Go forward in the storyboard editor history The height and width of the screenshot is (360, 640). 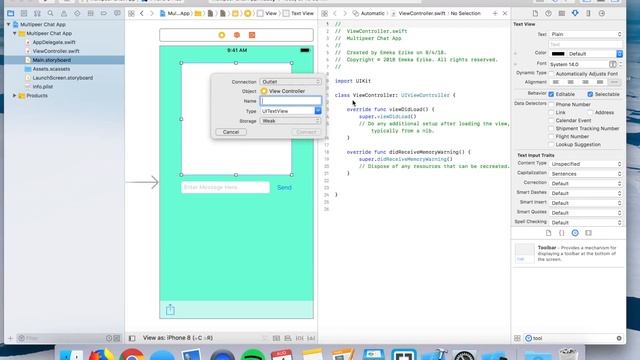pos(151,13)
